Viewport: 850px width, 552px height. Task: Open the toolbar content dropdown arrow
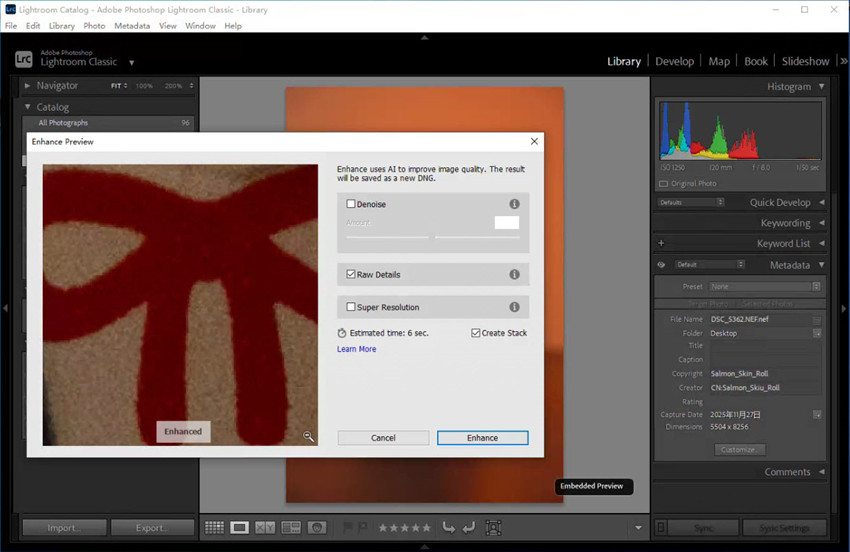[638, 528]
